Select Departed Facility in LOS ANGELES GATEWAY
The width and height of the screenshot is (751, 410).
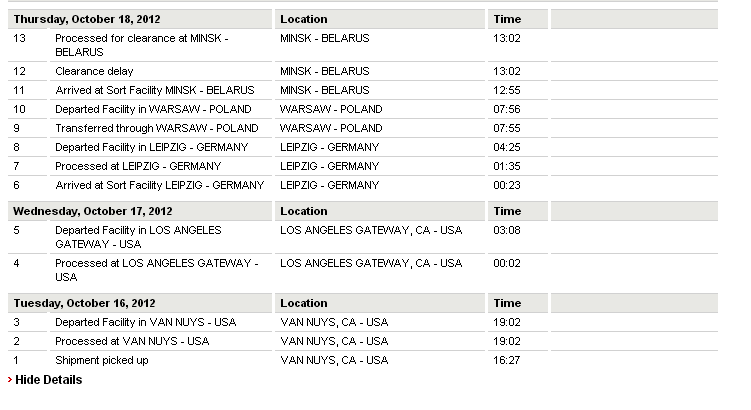click(x=138, y=237)
